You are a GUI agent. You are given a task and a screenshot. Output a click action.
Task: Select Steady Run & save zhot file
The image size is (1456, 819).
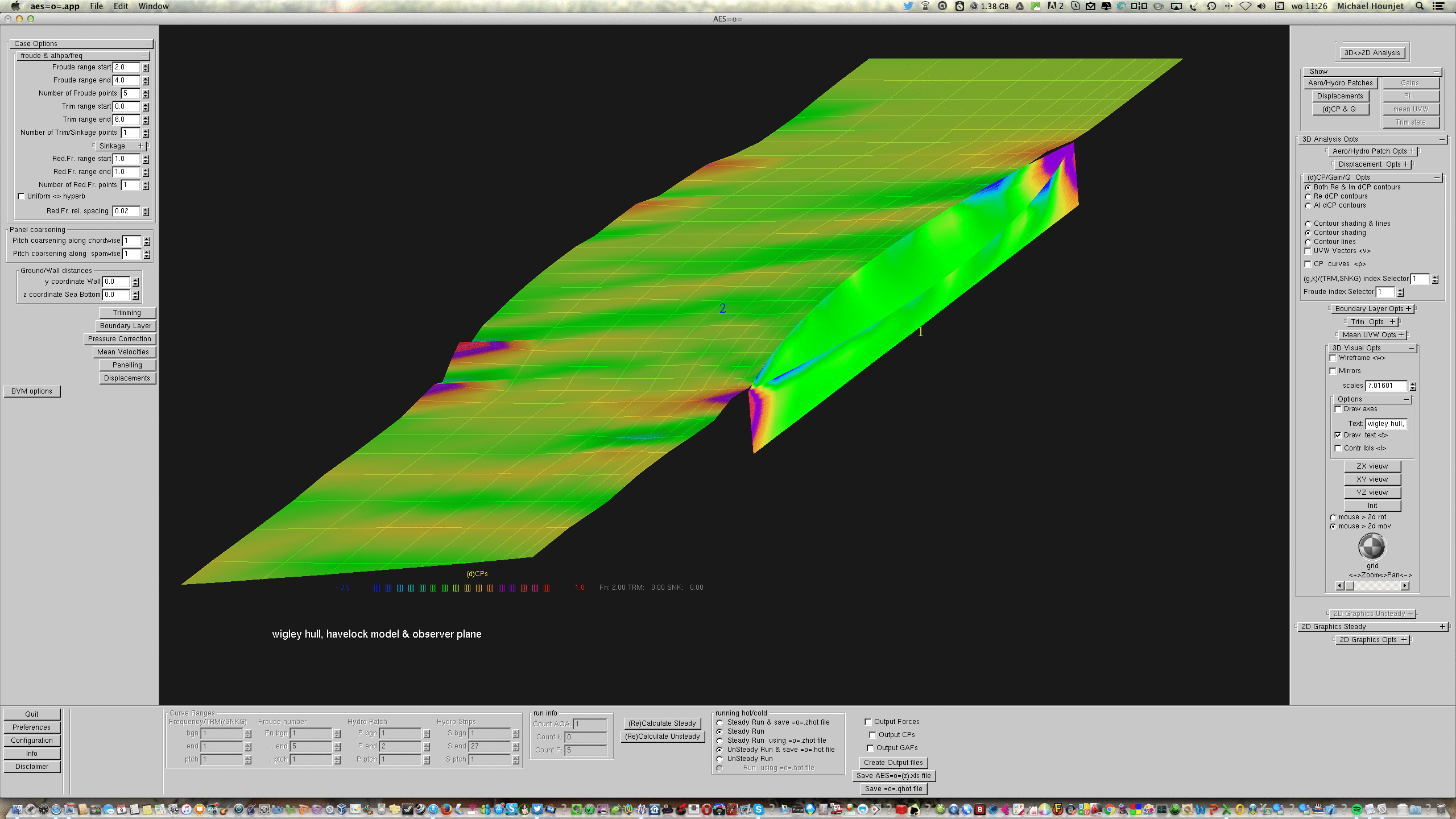[719, 723]
